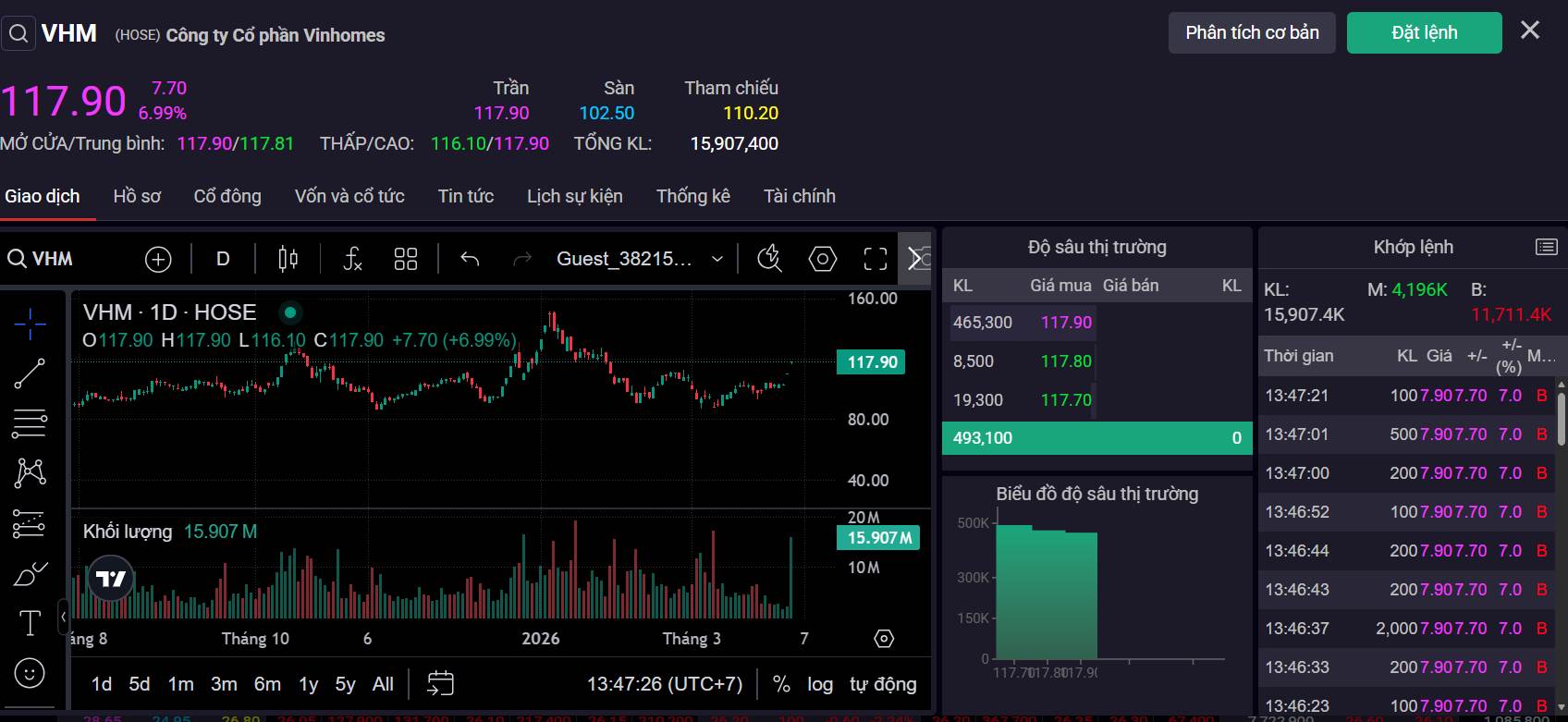Toggle log scale for chart

click(x=819, y=684)
